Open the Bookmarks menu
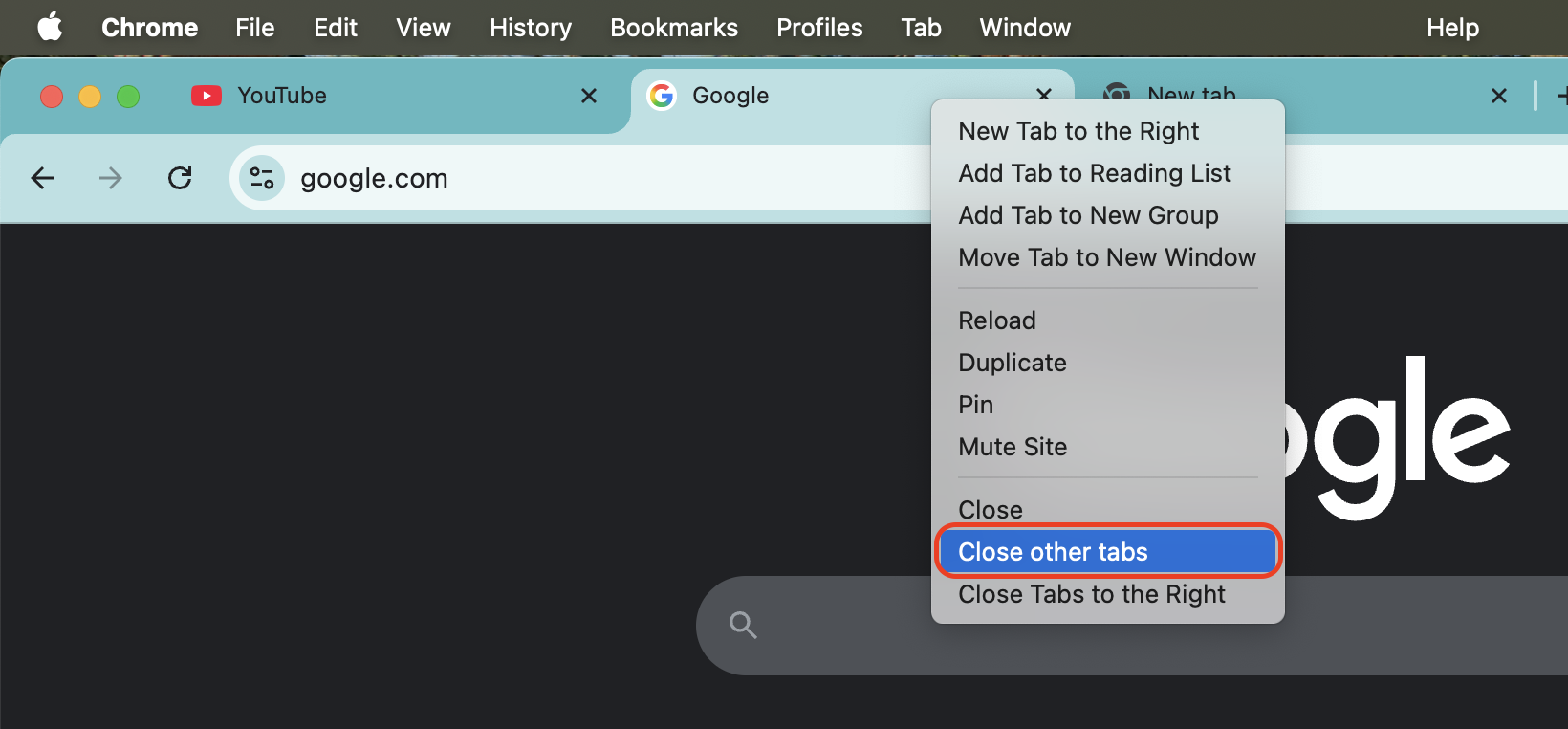The height and width of the screenshot is (729, 1568). (x=674, y=28)
